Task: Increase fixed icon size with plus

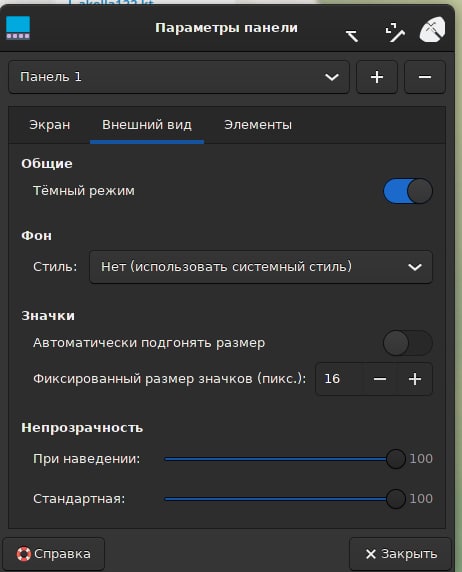Action: click(x=415, y=379)
